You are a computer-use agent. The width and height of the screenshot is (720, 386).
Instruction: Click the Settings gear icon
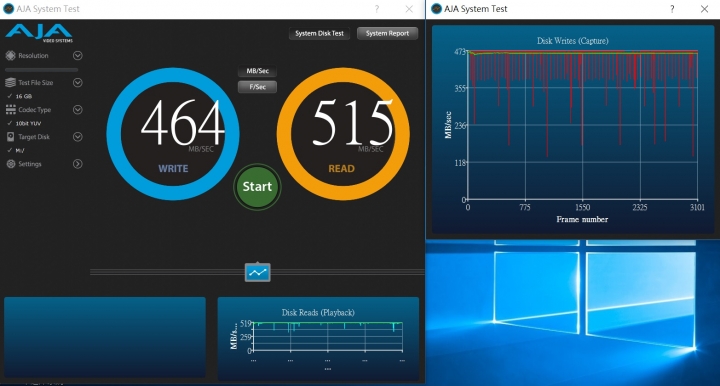click(11, 164)
